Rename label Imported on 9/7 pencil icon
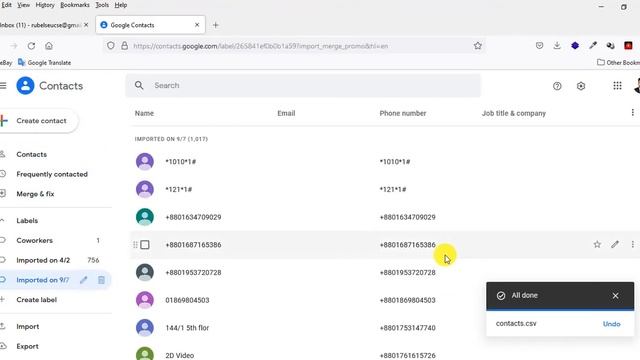This screenshot has height=360, width=640. 84,280
